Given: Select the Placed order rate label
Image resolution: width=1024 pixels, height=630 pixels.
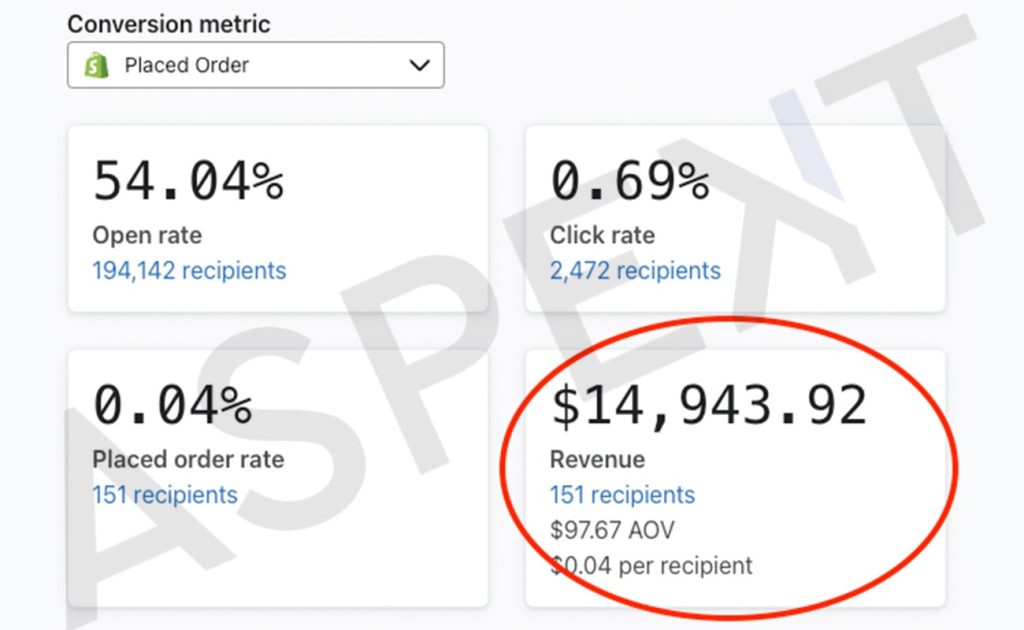Looking at the screenshot, I should (188, 460).
